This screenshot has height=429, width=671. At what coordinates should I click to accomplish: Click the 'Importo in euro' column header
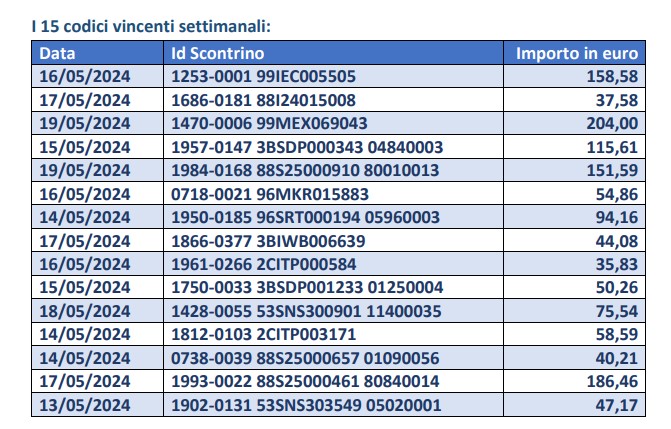574,53
